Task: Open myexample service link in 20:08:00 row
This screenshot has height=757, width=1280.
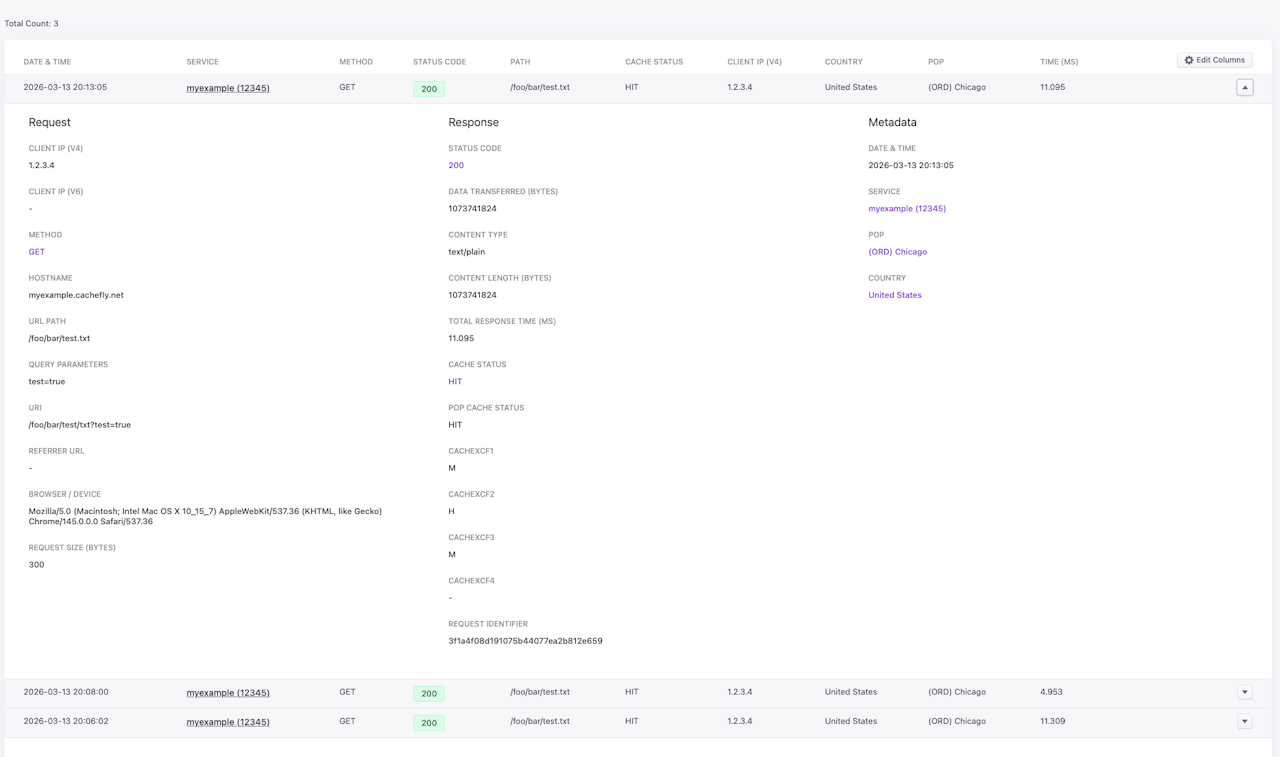Action: pos(228,692)
